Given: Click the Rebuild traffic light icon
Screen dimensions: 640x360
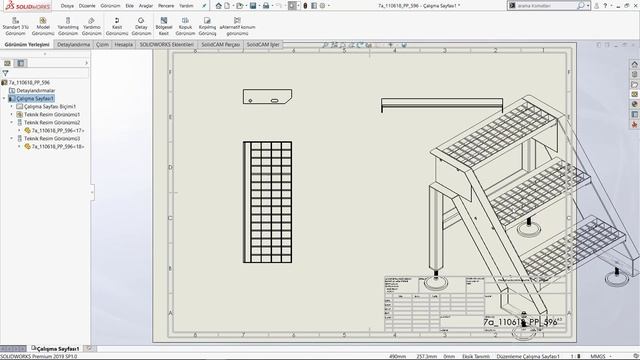Looking at the screenshot, I should pos(305,6).
